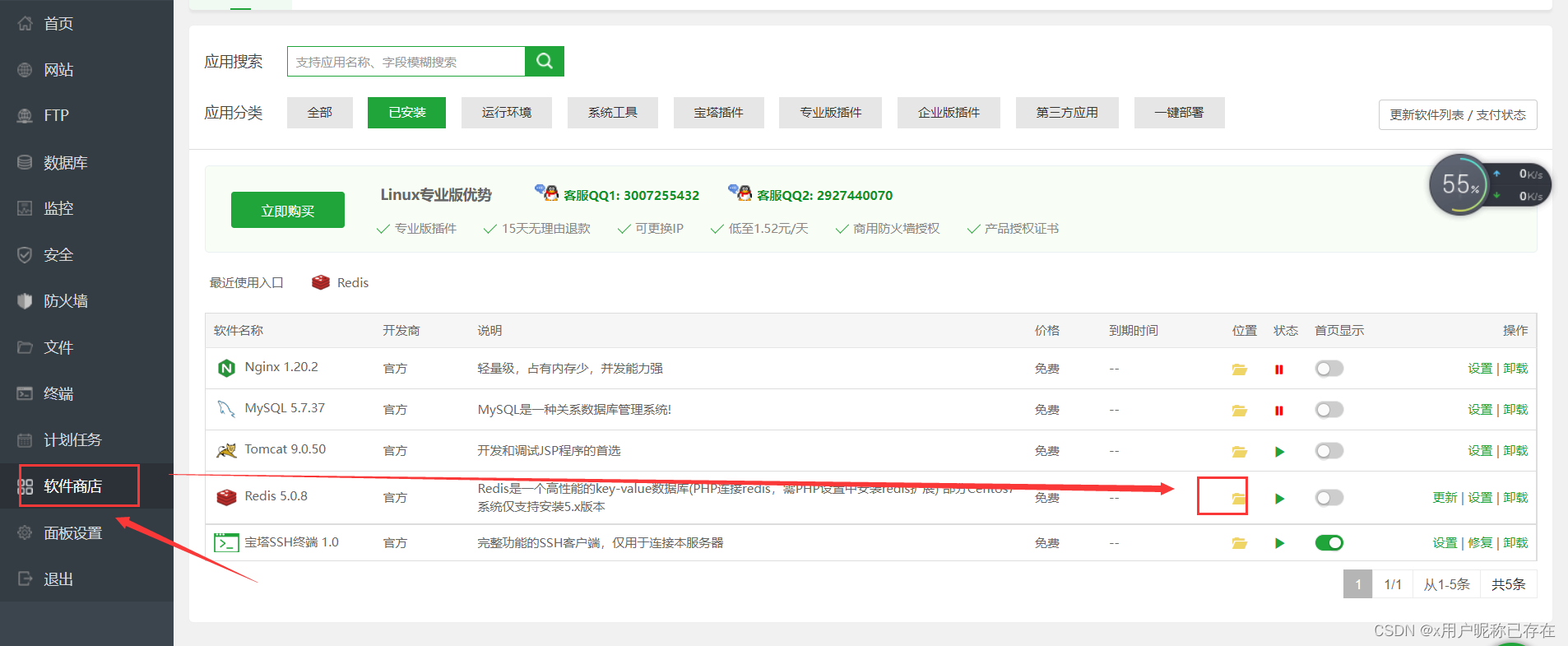Click the 客服QQ1 penguin icon
Image resolution: width=1568 pixels, height=646 pixels.
(x=546, y=193)
